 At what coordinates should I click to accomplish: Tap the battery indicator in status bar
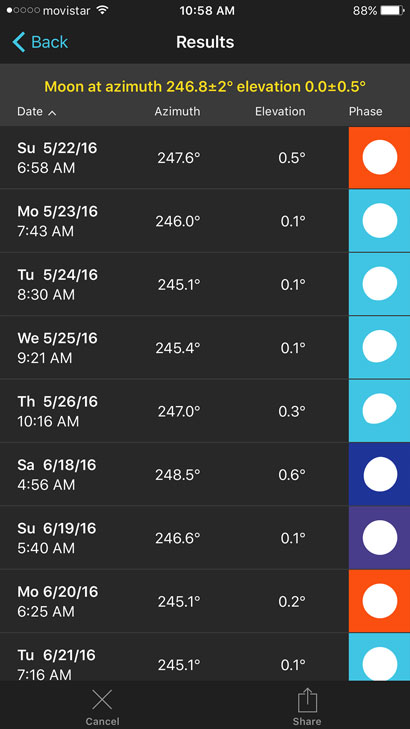[x=391, y=11]
